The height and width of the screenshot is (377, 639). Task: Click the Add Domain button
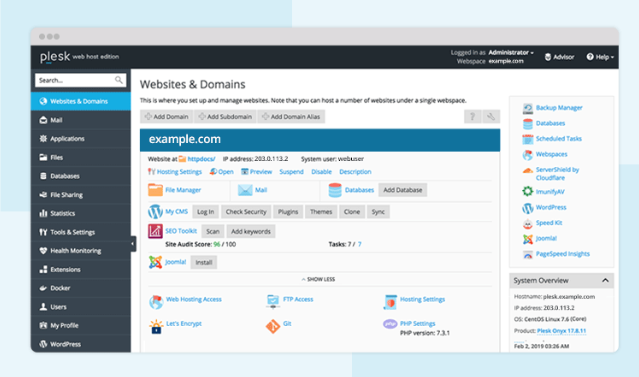[x=167, y=117]
